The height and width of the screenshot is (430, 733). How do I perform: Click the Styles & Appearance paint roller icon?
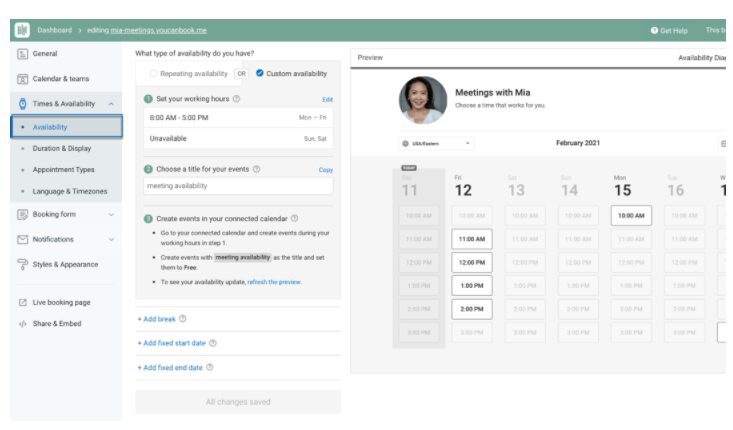pyautogui.click(x=22, y=265)
